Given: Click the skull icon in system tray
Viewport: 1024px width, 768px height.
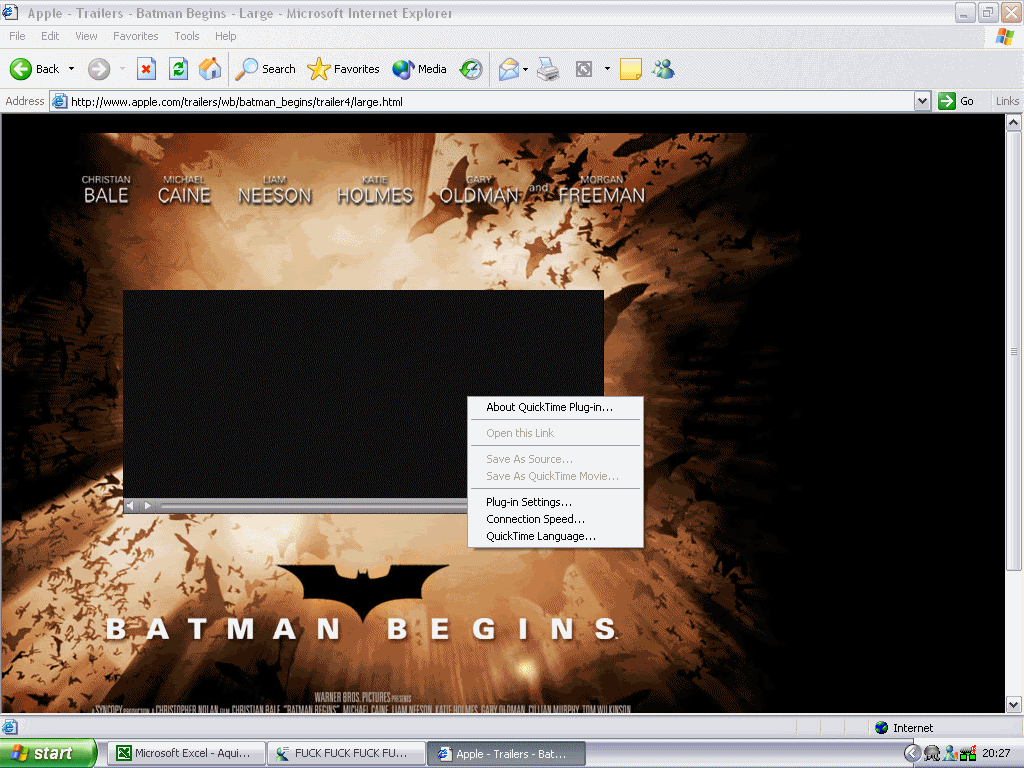Looking at the screenshot, I should pyautogui.click(x=932, y=754).
